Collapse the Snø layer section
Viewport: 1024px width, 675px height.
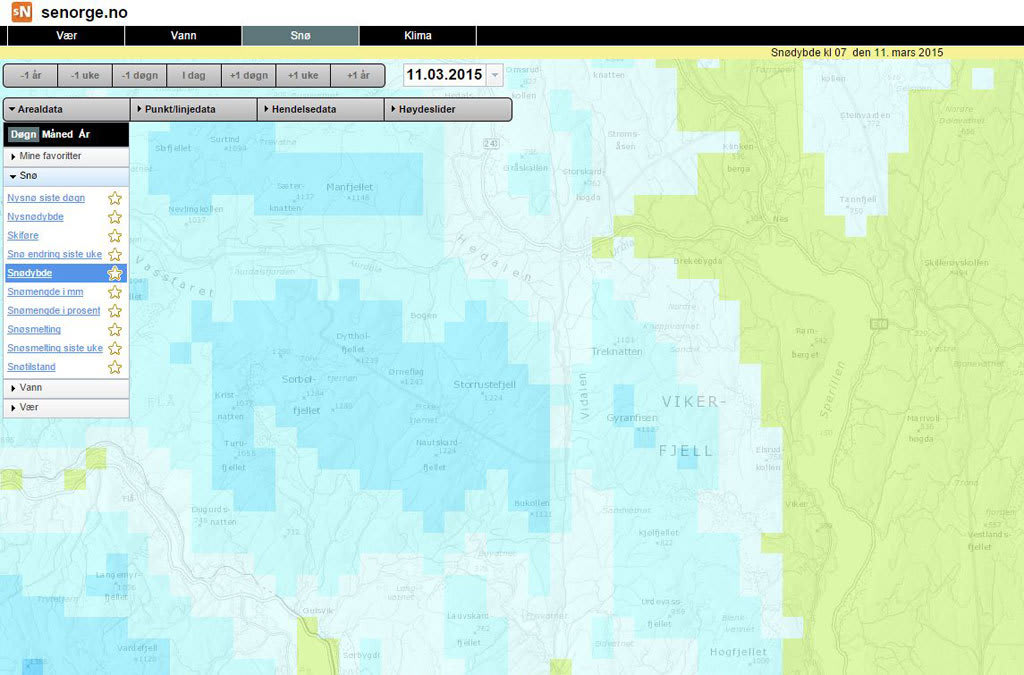(66, 176)
